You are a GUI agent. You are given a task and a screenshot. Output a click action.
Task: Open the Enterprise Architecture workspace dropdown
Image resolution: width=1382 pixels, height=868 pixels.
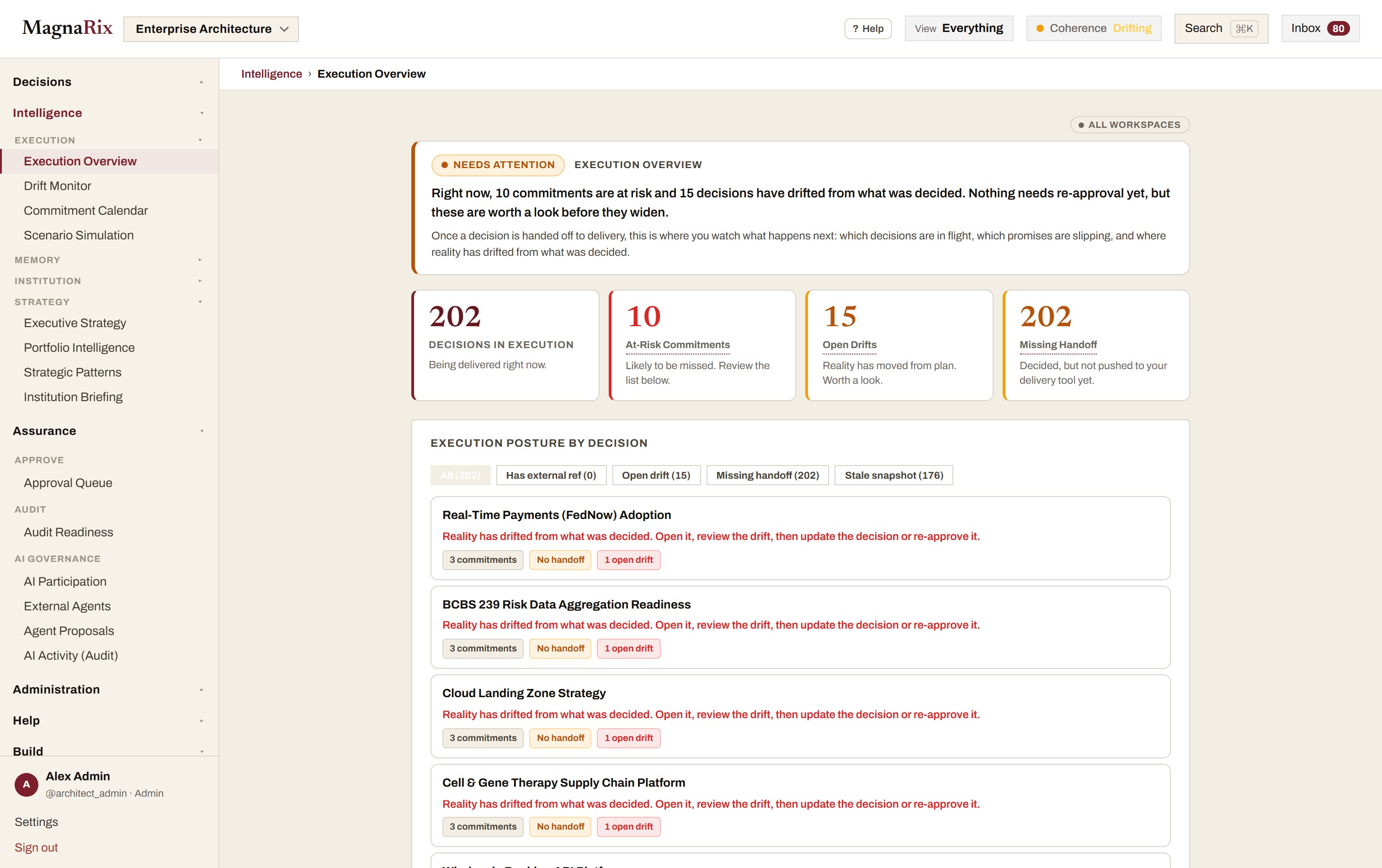pos(211,29)
